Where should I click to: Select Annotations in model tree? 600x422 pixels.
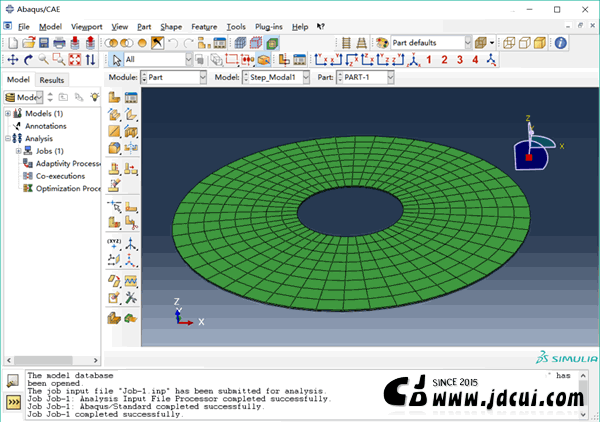pos(46,126)
